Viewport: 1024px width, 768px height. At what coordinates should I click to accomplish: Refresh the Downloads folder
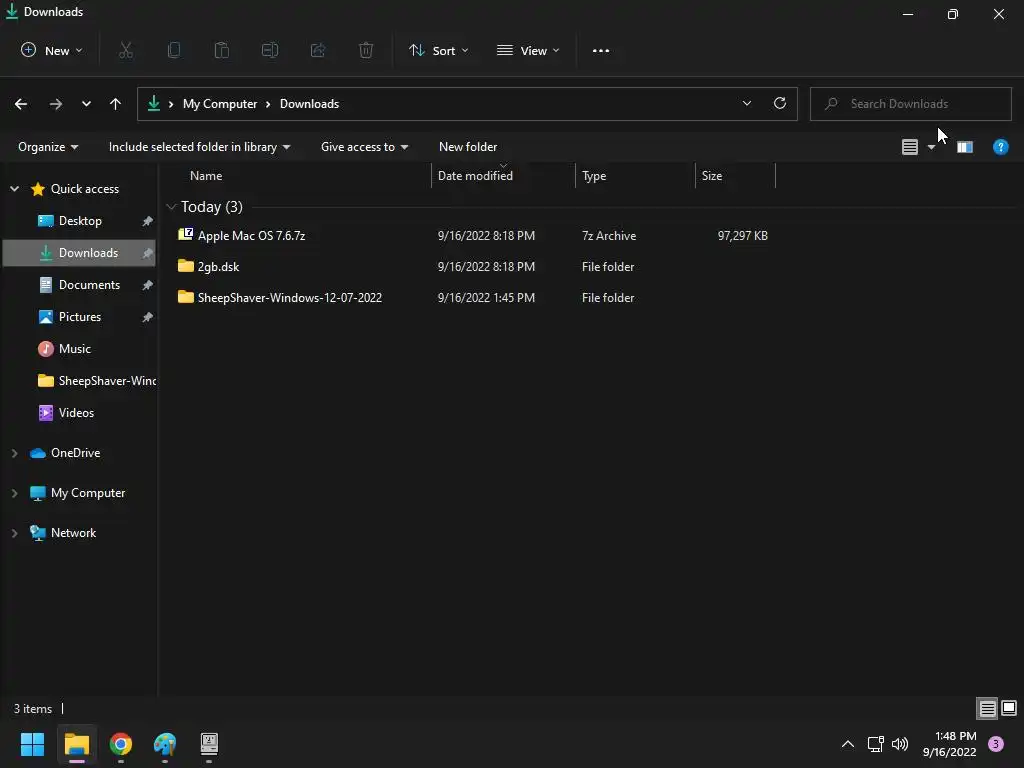pos(780,103)
